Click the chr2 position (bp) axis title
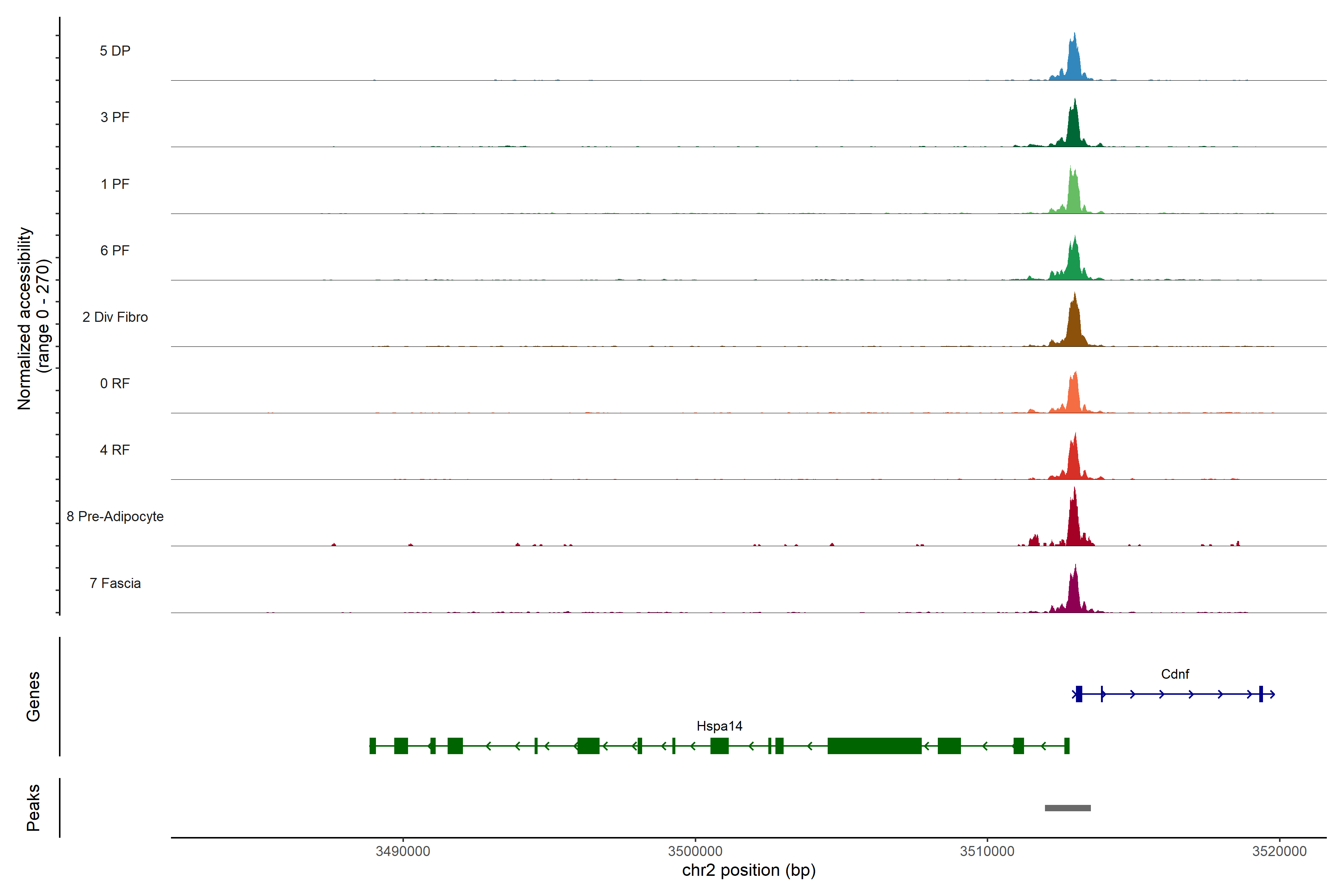This screenshot has height=896, width=1344. 749,871
